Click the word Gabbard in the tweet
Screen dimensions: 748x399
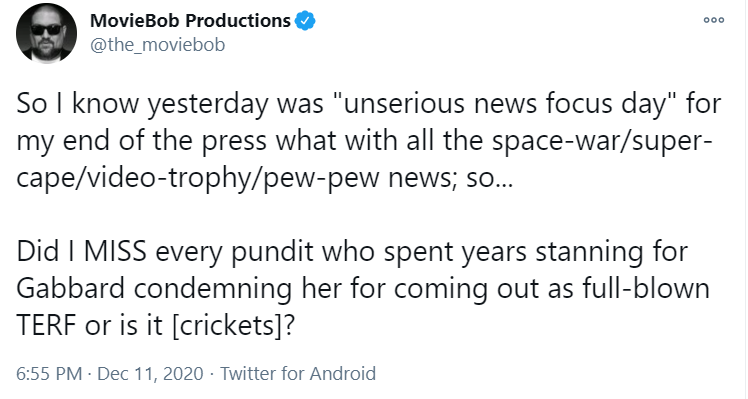click(71, 288)
